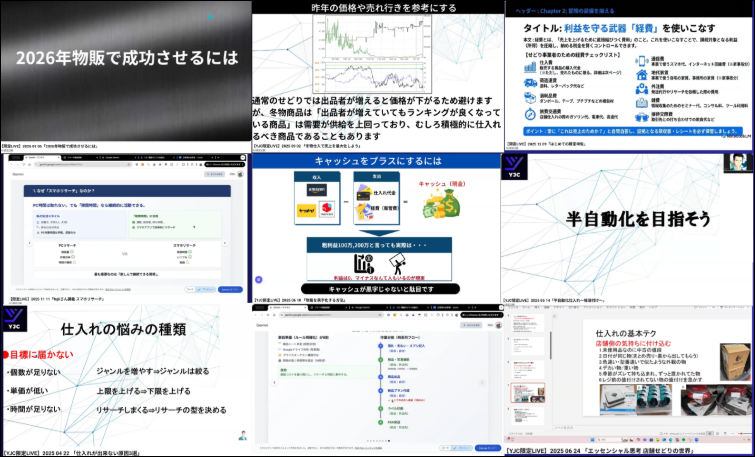Open the 'なぜスマホリサーチなのか' Gemini thumbnail

click(126, 224)
